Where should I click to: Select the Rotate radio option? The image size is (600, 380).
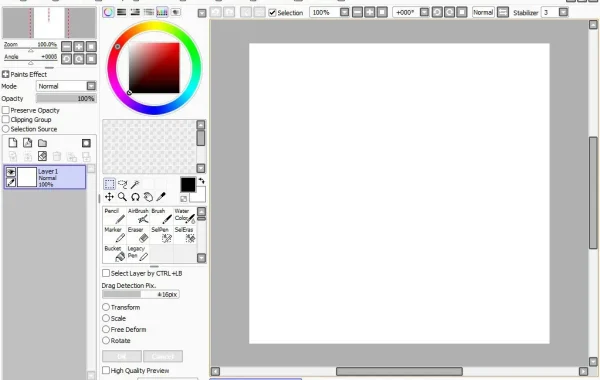tap(106, 341)
